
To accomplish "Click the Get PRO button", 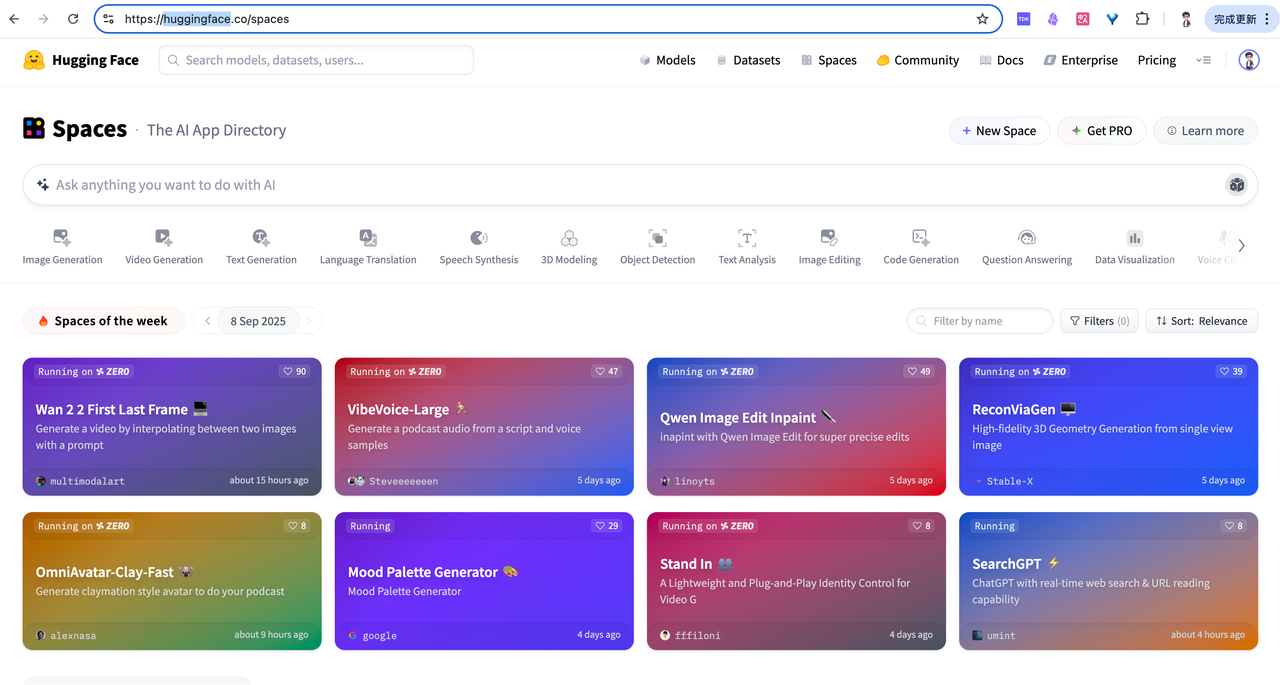I will click(1102, 131).
